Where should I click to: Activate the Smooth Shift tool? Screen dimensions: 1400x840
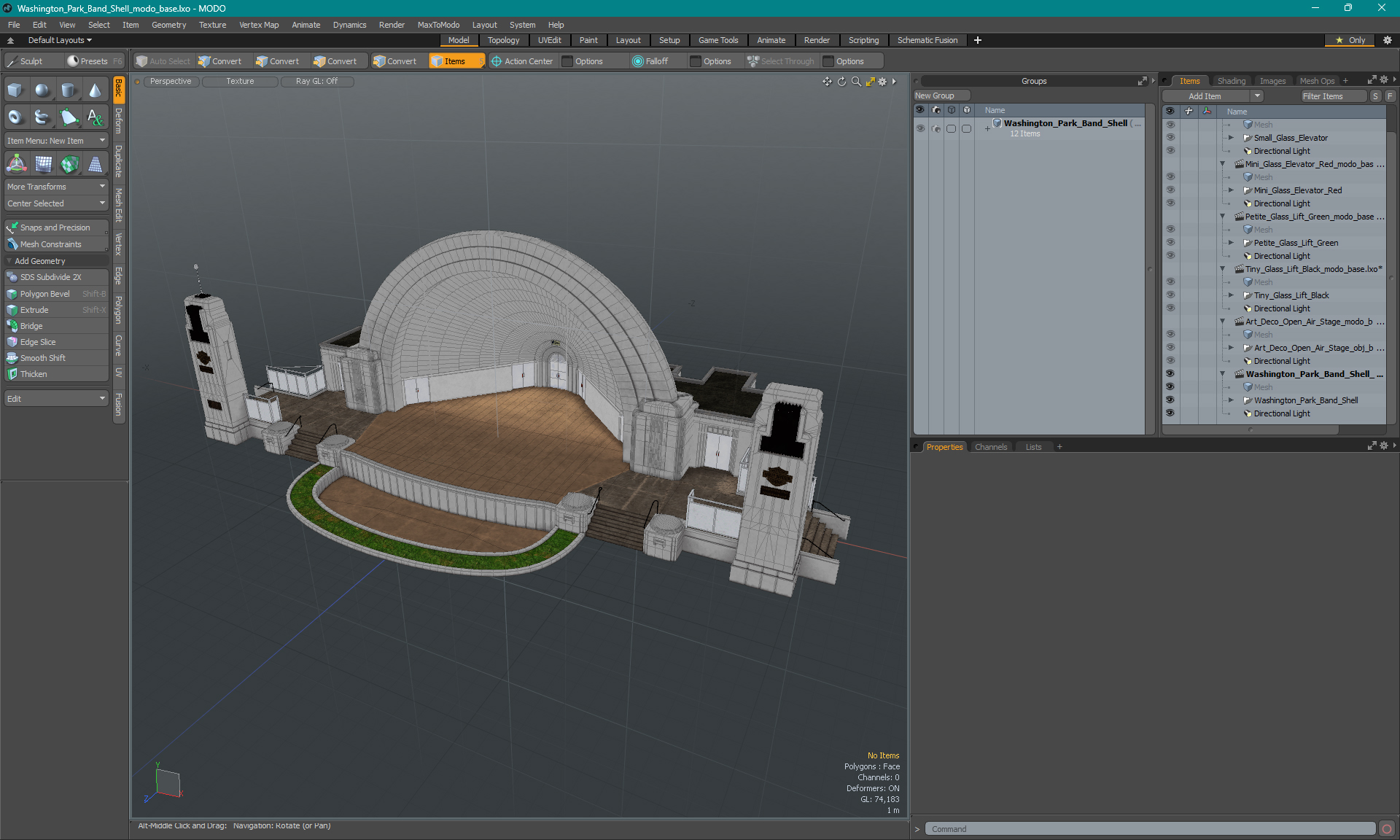(x=56, y=358)
